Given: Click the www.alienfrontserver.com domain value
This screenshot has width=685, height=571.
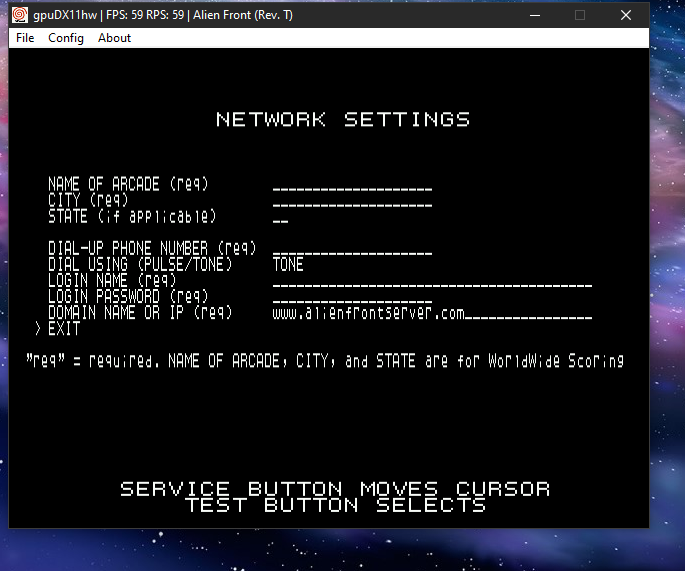Looking at the screenshot, I should (368, 313).
